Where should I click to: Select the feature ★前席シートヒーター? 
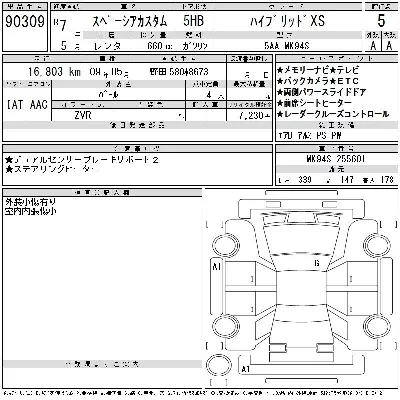coord(314,103)
